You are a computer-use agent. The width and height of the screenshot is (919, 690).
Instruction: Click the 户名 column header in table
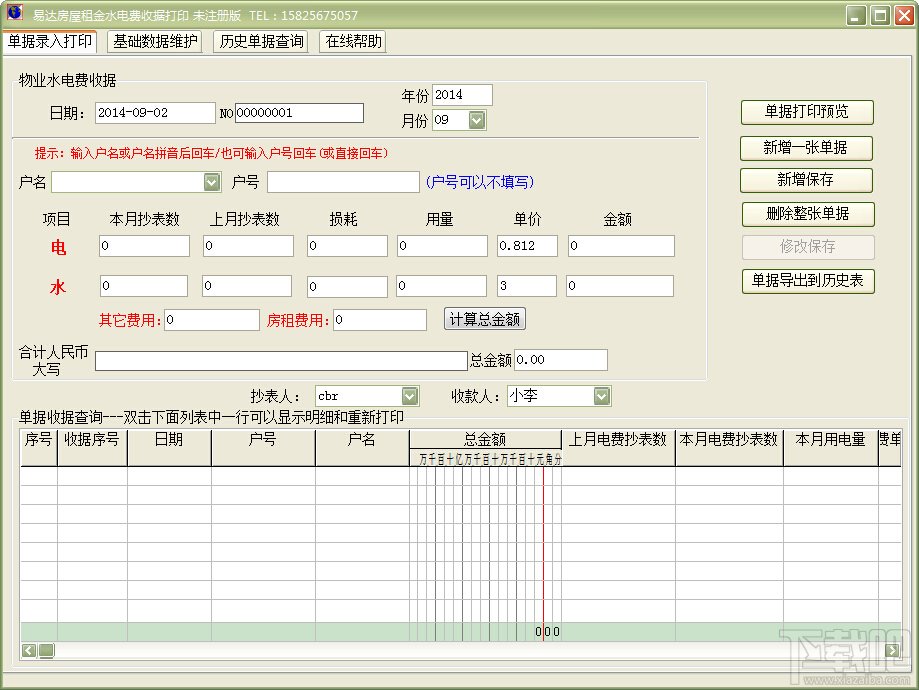[x=362, y=448]
